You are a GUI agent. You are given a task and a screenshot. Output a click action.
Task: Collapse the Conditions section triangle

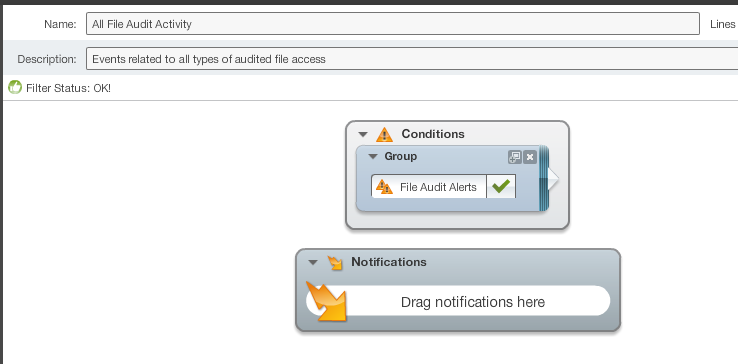pos(362,134)
